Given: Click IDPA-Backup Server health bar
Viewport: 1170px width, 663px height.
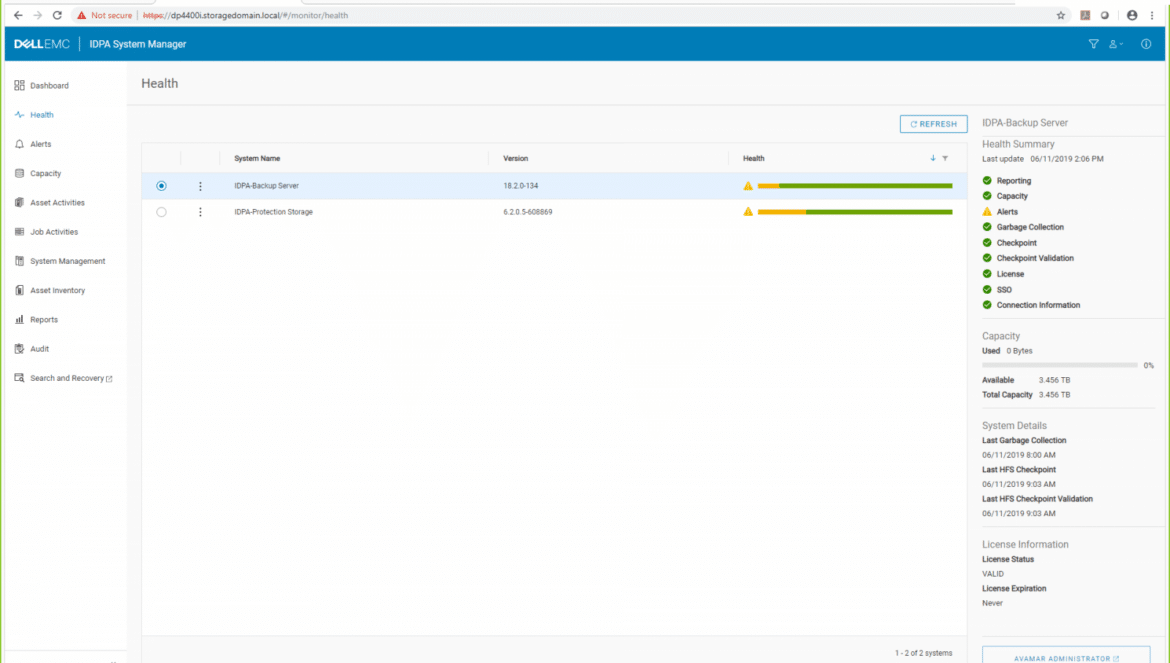Looking at the screenshot, I should pos(855,186).
